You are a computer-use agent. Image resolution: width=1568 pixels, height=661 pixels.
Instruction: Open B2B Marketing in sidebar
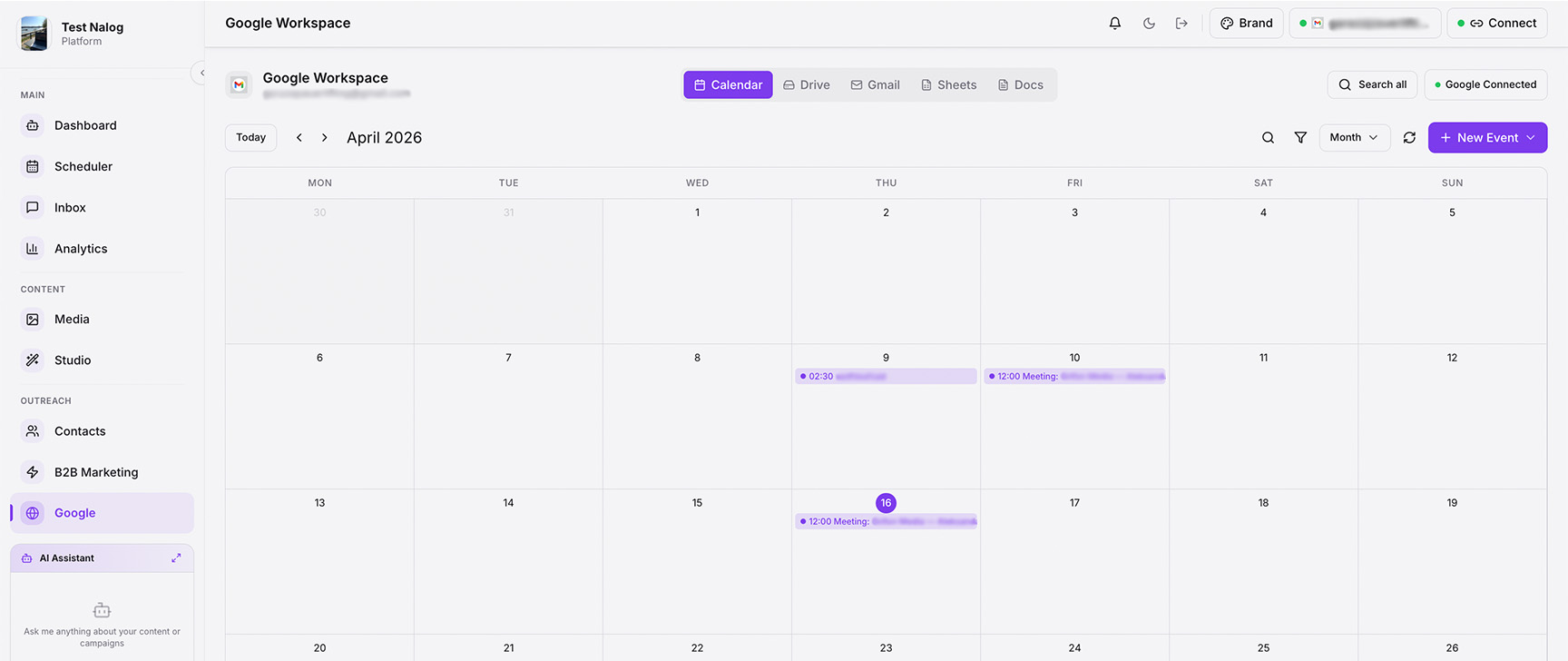(102, 472)
